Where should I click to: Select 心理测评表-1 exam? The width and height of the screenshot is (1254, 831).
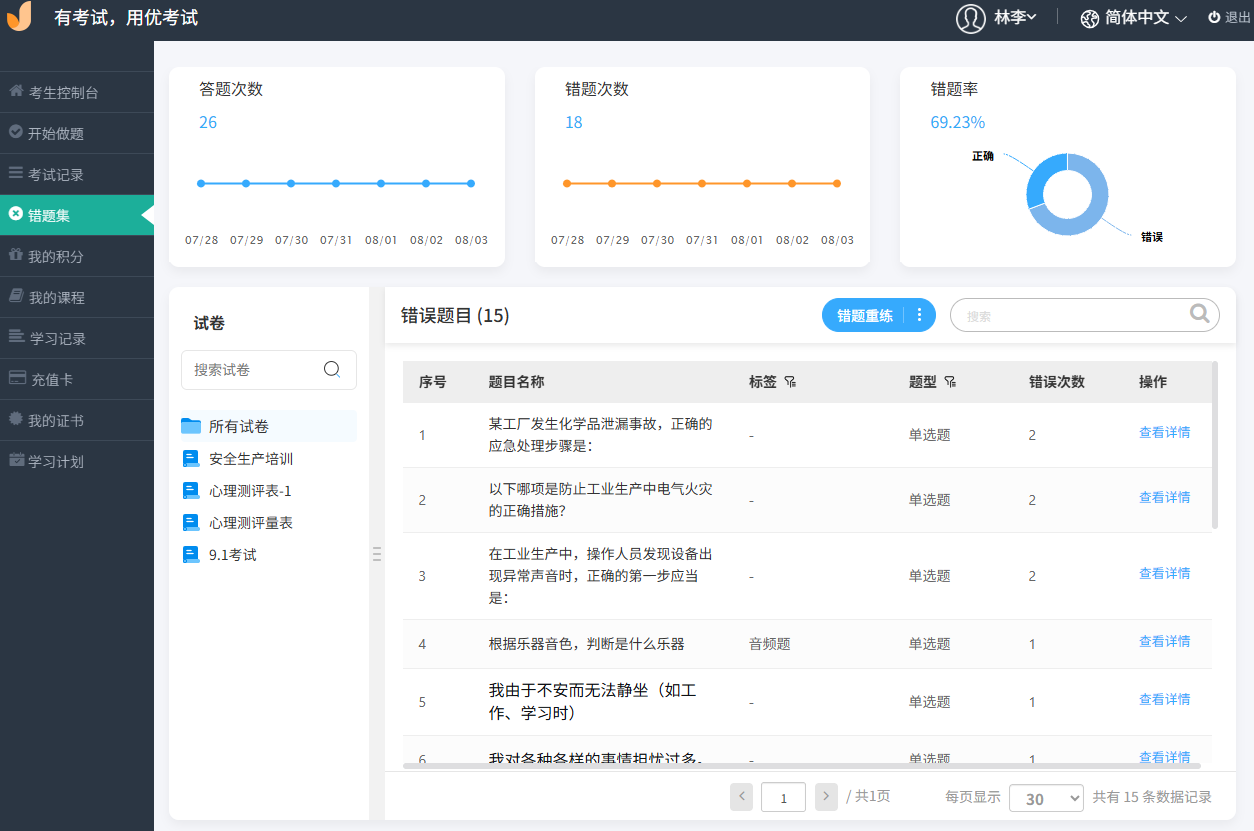tap(250, 491)
